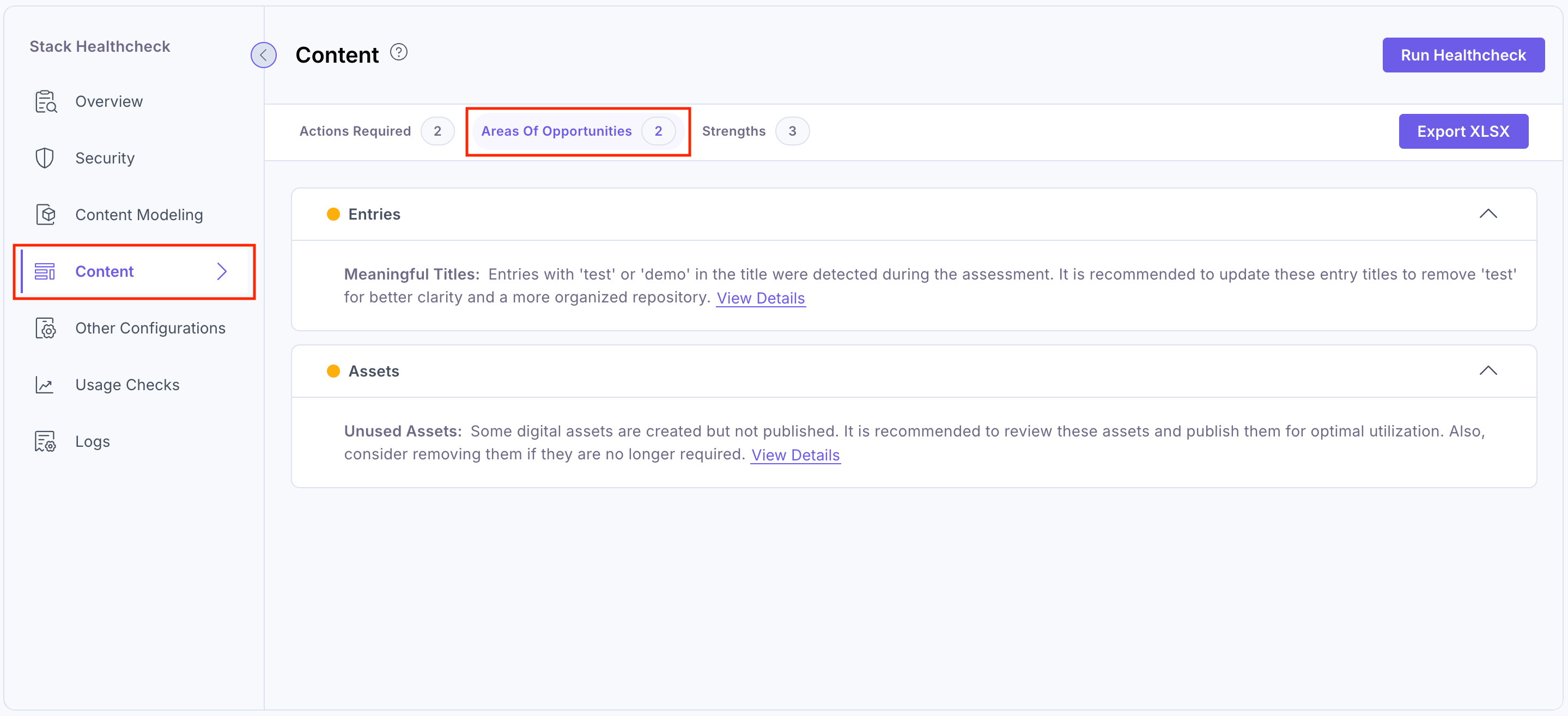Switch to the Strengths tab
The image size is (1568, 716).
(733, 131)
